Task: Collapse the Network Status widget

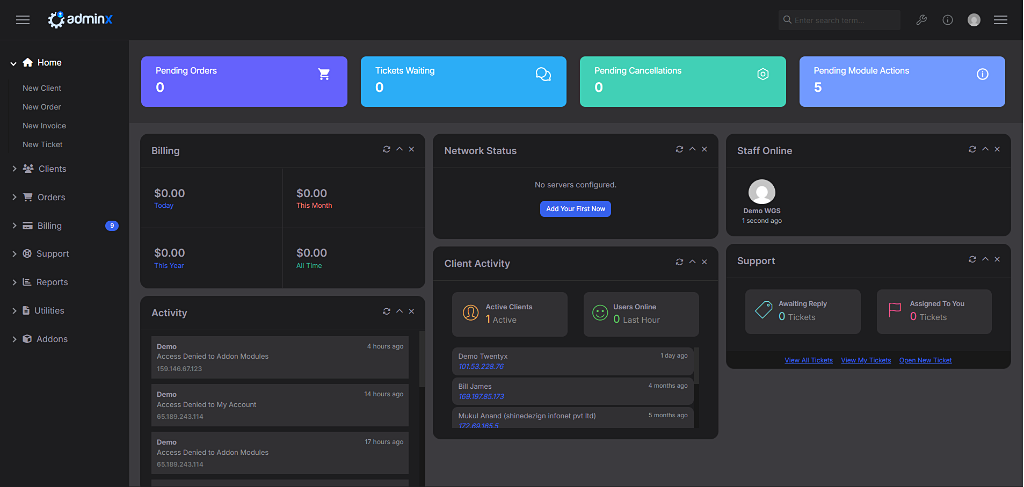Action: [x=692, y=149]
